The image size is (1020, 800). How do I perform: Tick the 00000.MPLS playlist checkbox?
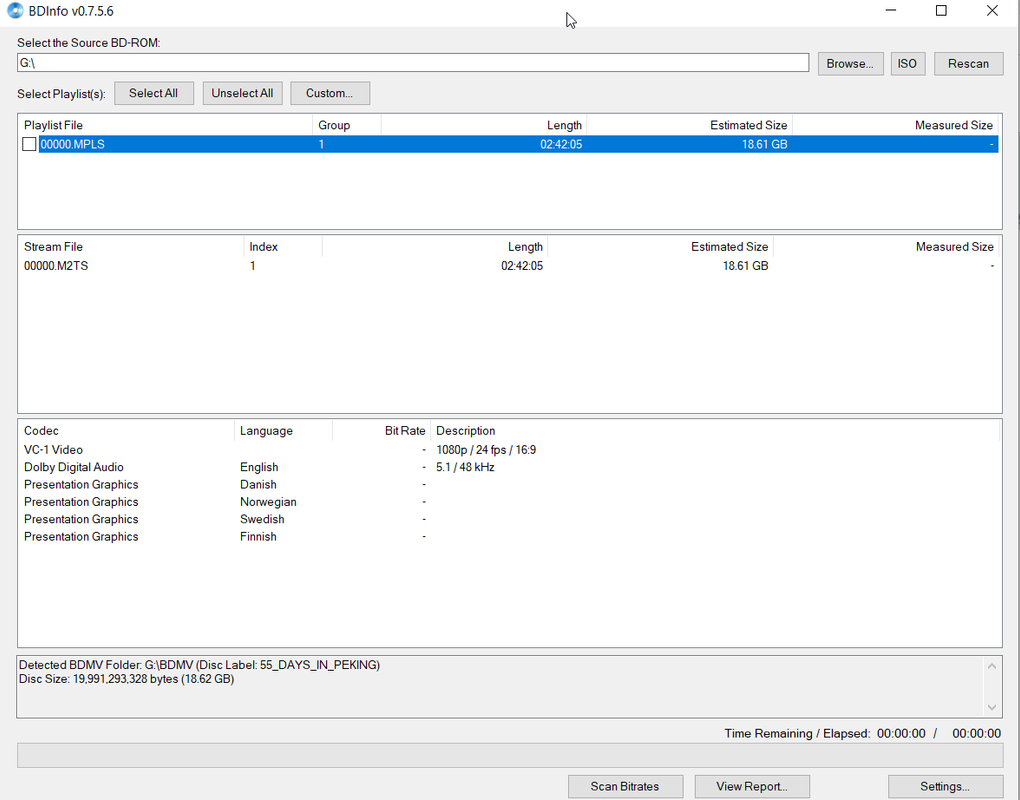[29, 144]
